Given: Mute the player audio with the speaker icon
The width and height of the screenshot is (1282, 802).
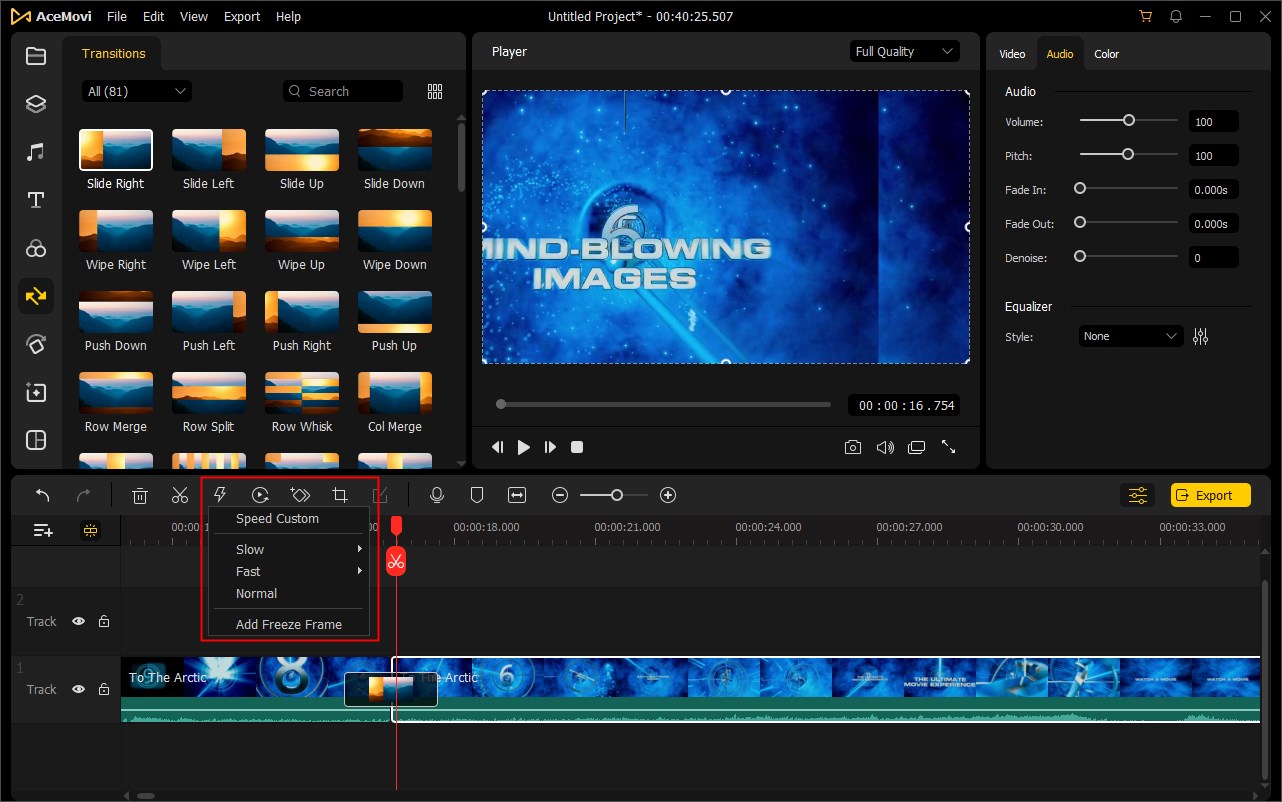Looking at the screenshot, I should pos(885,447).
